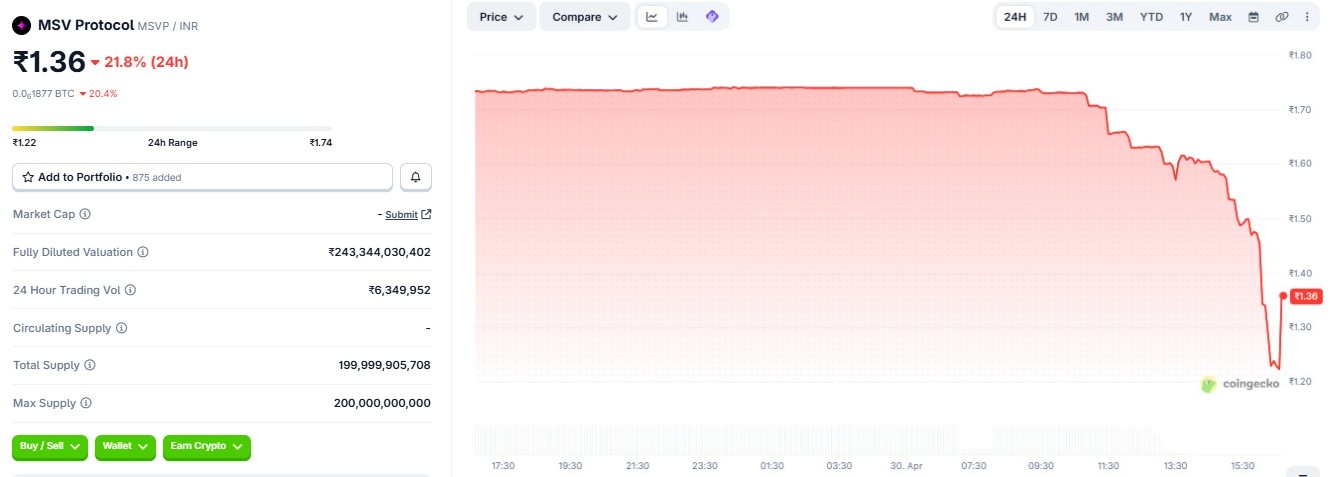
Task: Open the calendar date range picker
Action: pos(1253,17)
